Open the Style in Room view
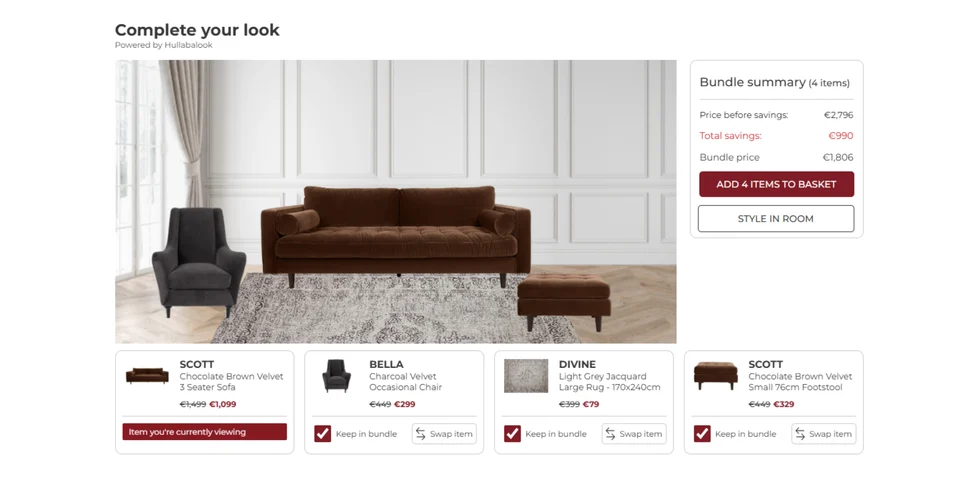Screen dimensions: 960x480 point(776,218)
